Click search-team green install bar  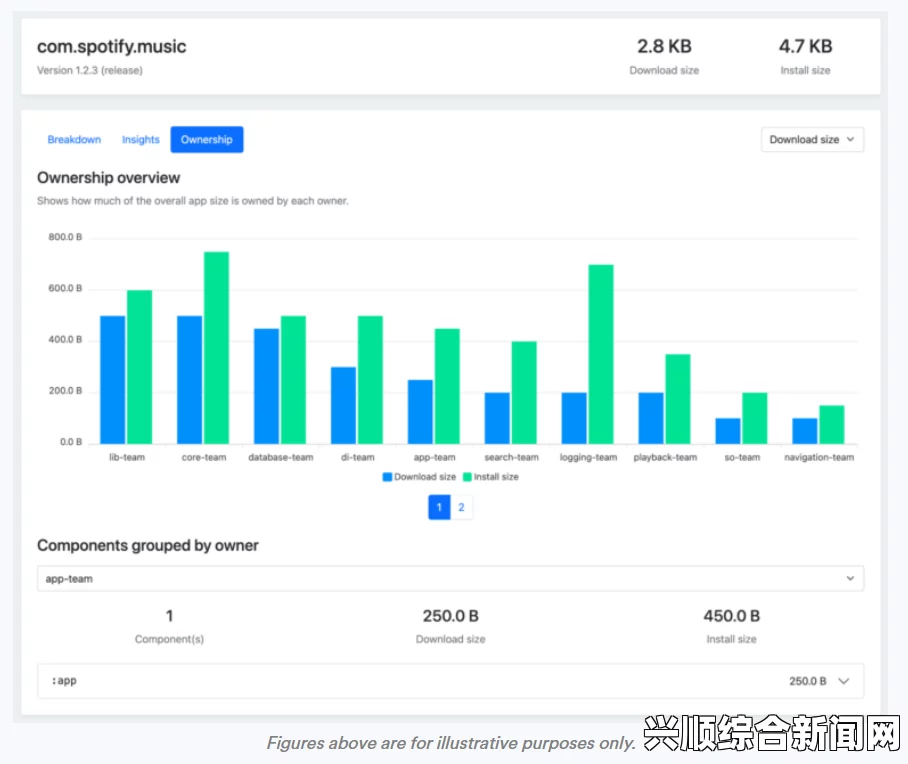pyautogui.click(x=524, y=393)
